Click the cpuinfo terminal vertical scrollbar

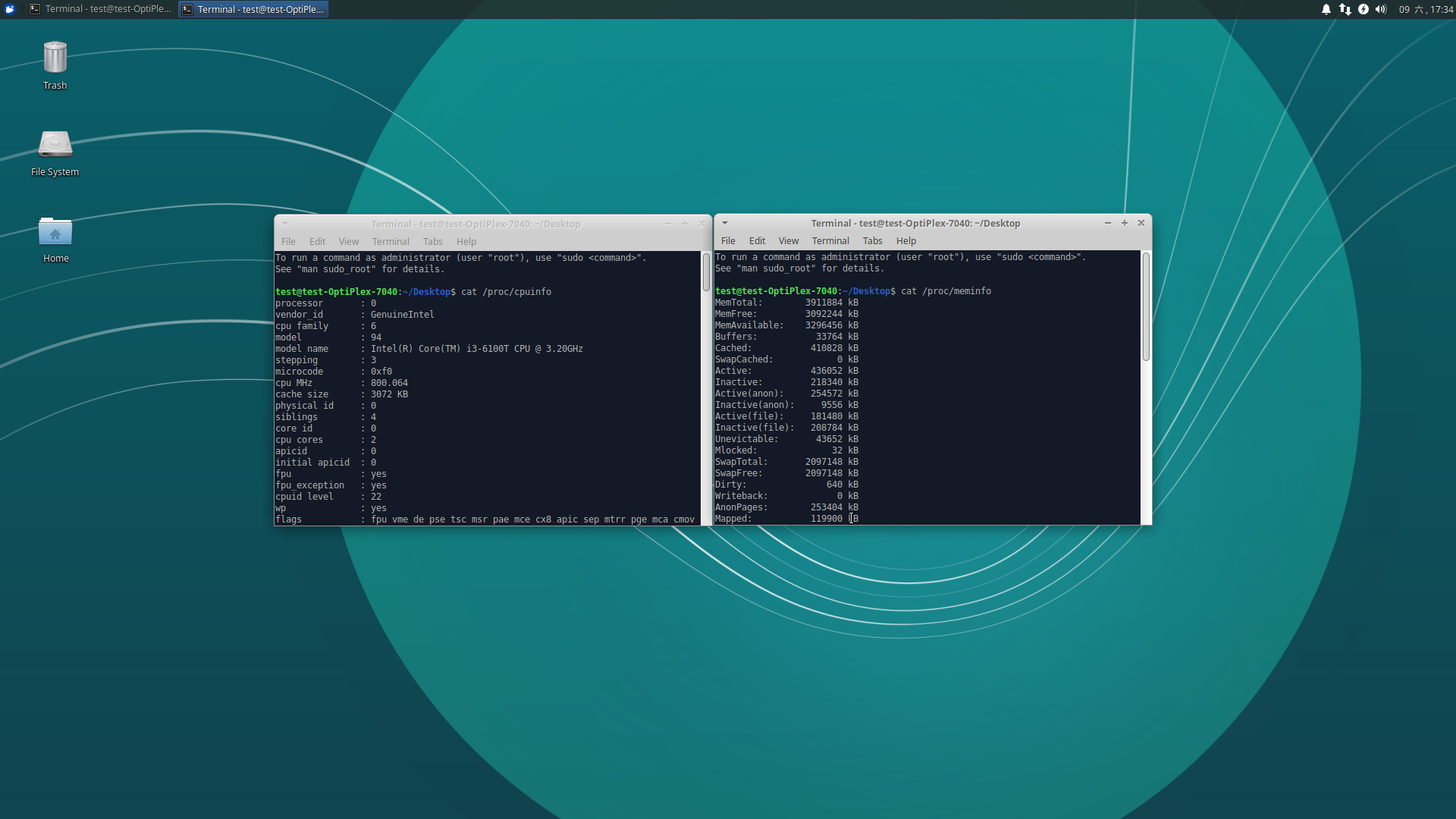[706, 273]
